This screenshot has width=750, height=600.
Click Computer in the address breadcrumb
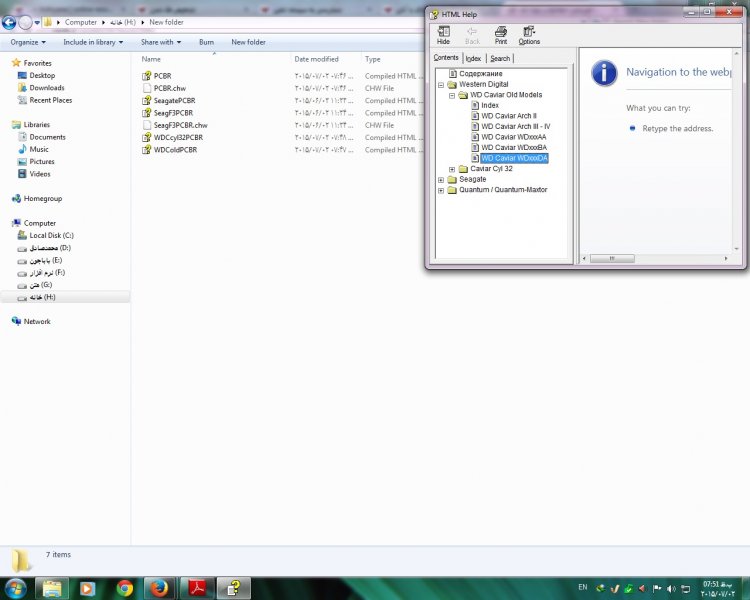pos(80,22)
